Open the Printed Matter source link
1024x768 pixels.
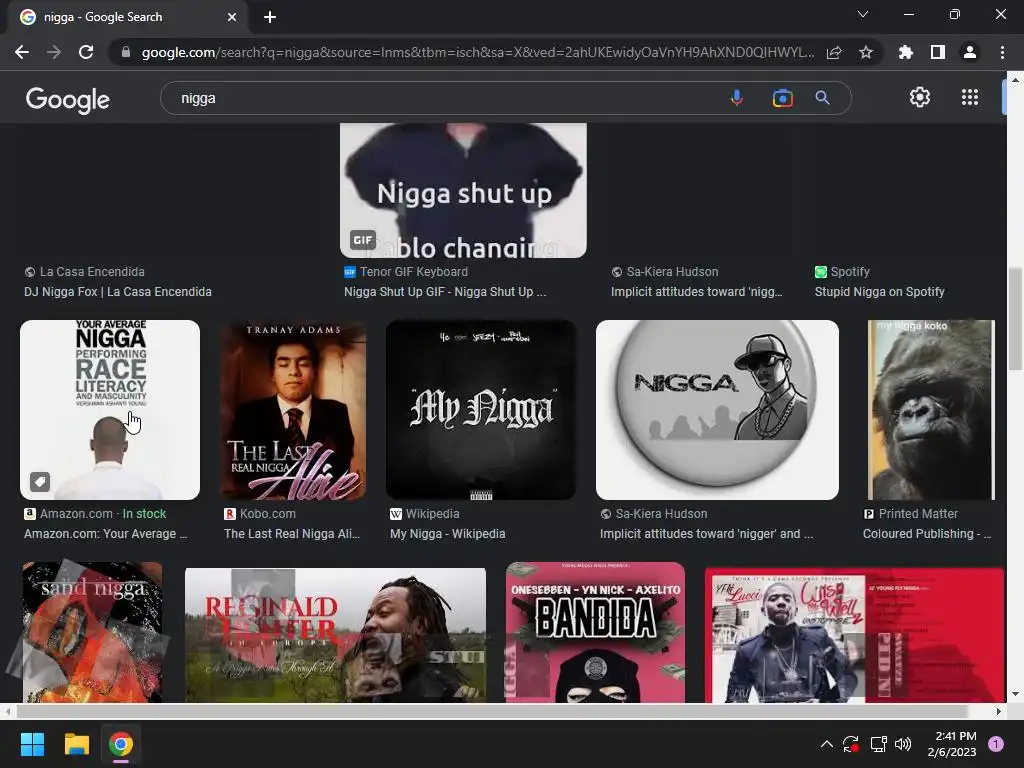point(911,514)
